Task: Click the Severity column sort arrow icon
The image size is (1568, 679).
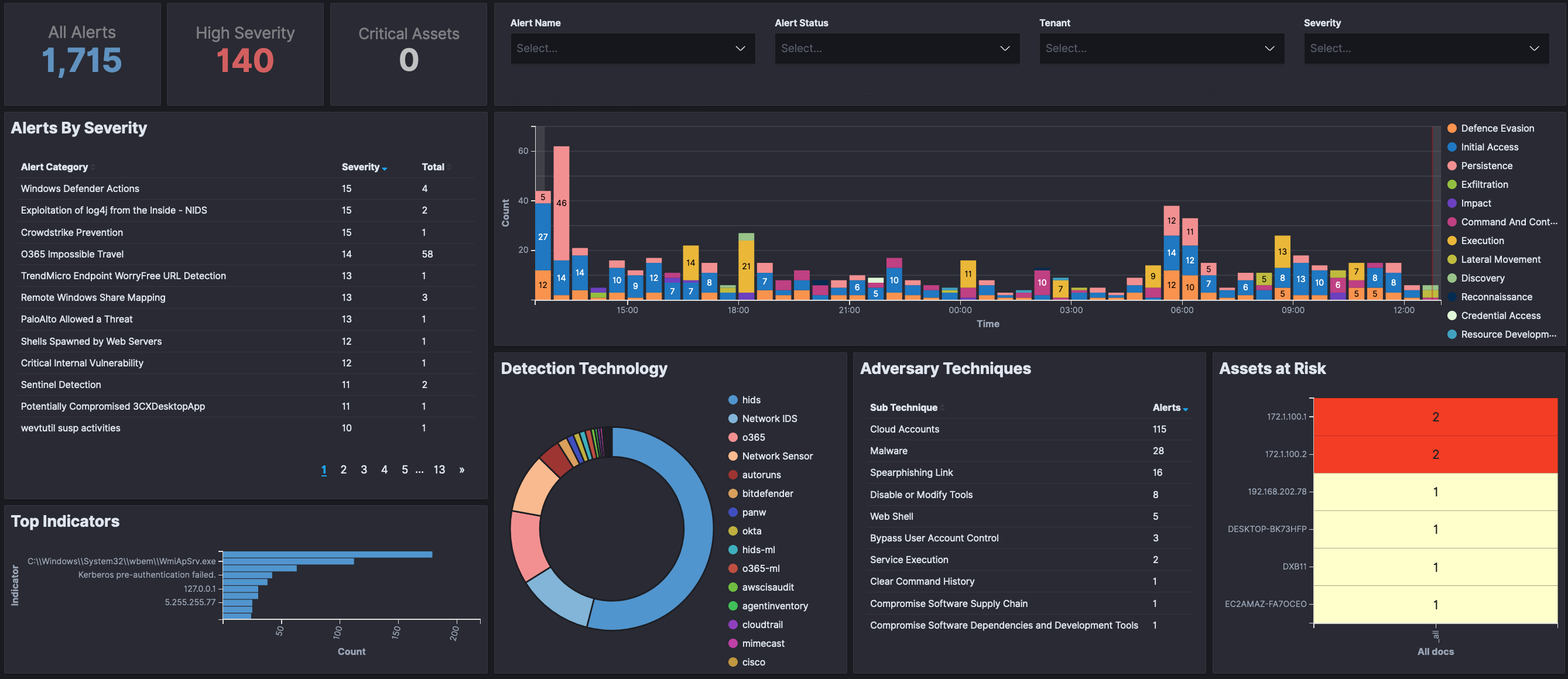Action: pos(385,168)
